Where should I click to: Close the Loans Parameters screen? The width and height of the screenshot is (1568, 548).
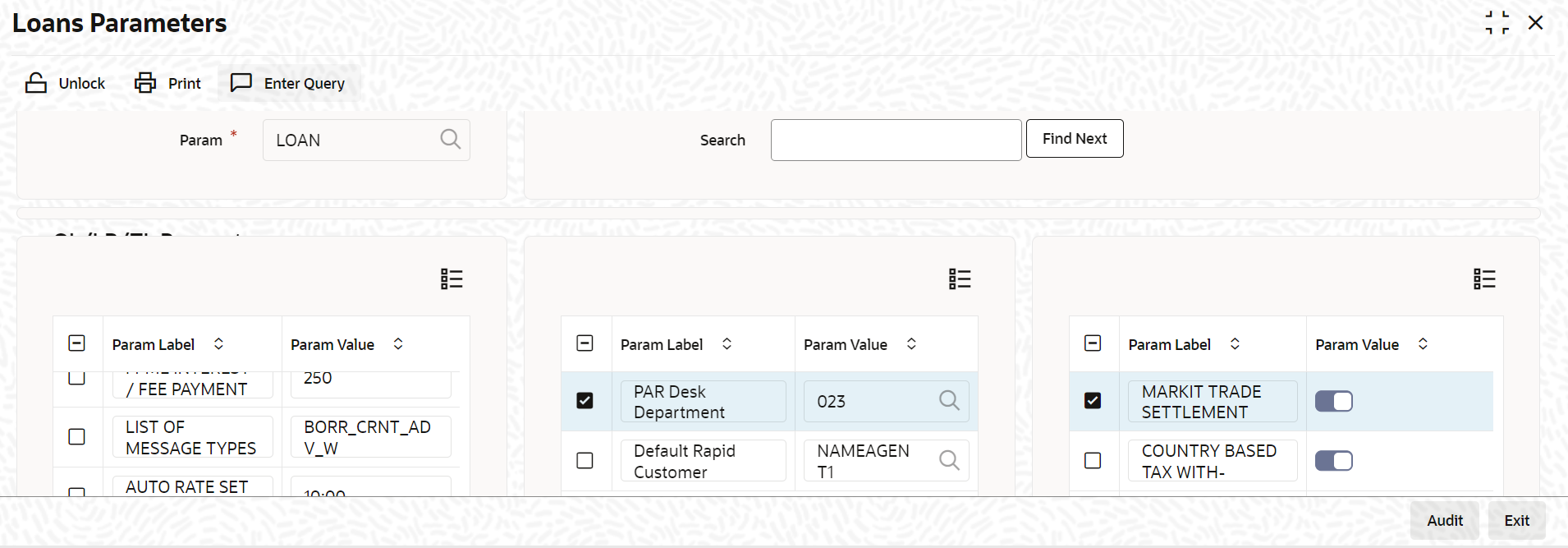tap(1535, 23)
